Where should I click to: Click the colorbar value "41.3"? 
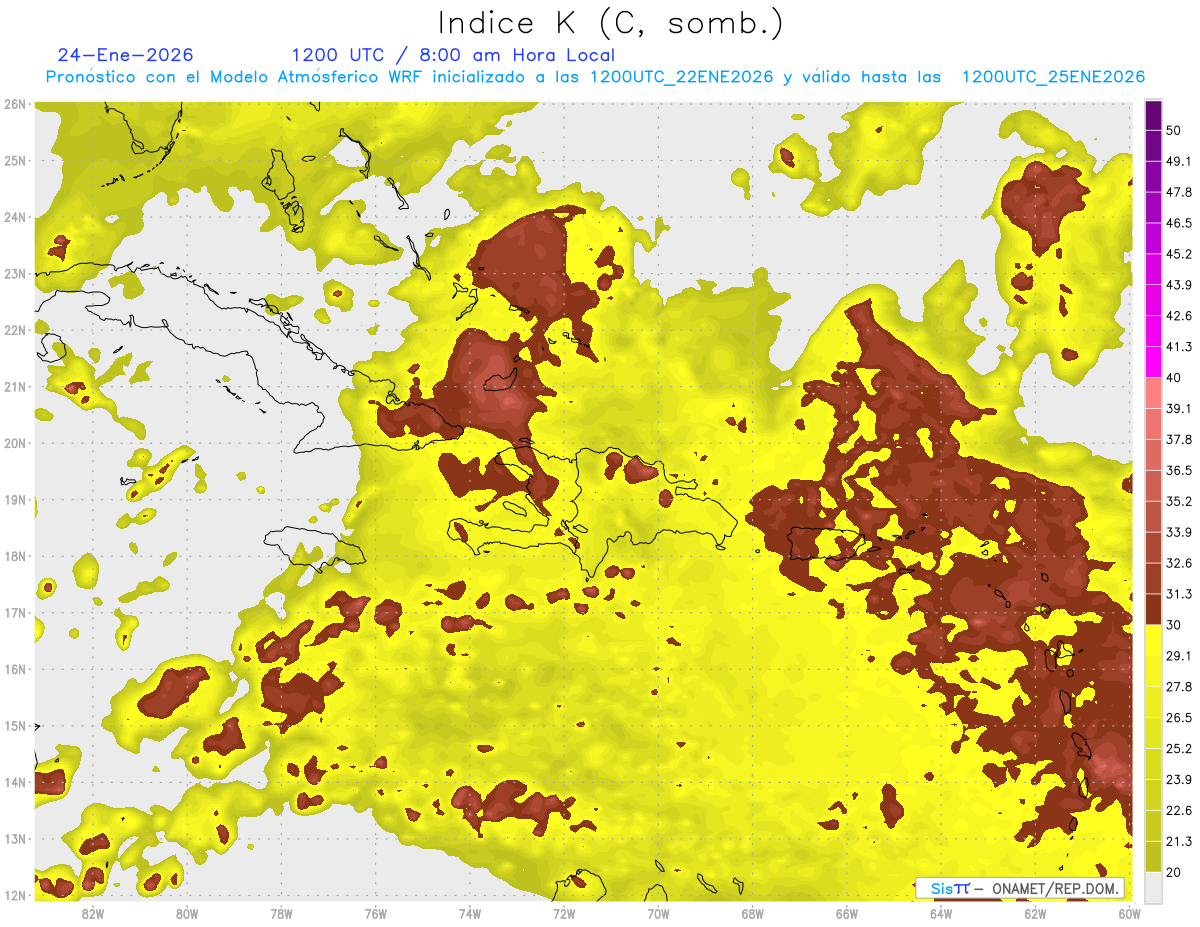[x=1178, y=347]
